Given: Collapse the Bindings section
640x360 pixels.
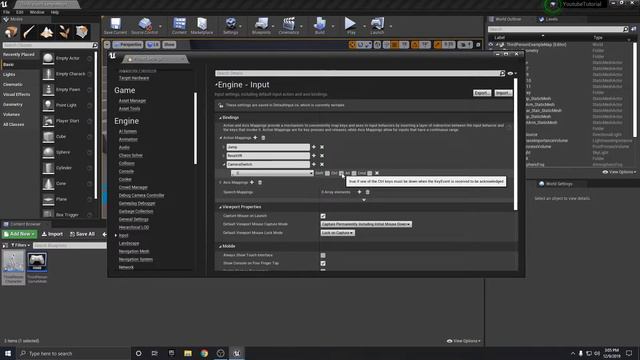Looking at the screenshot, I should pos(220,118).
